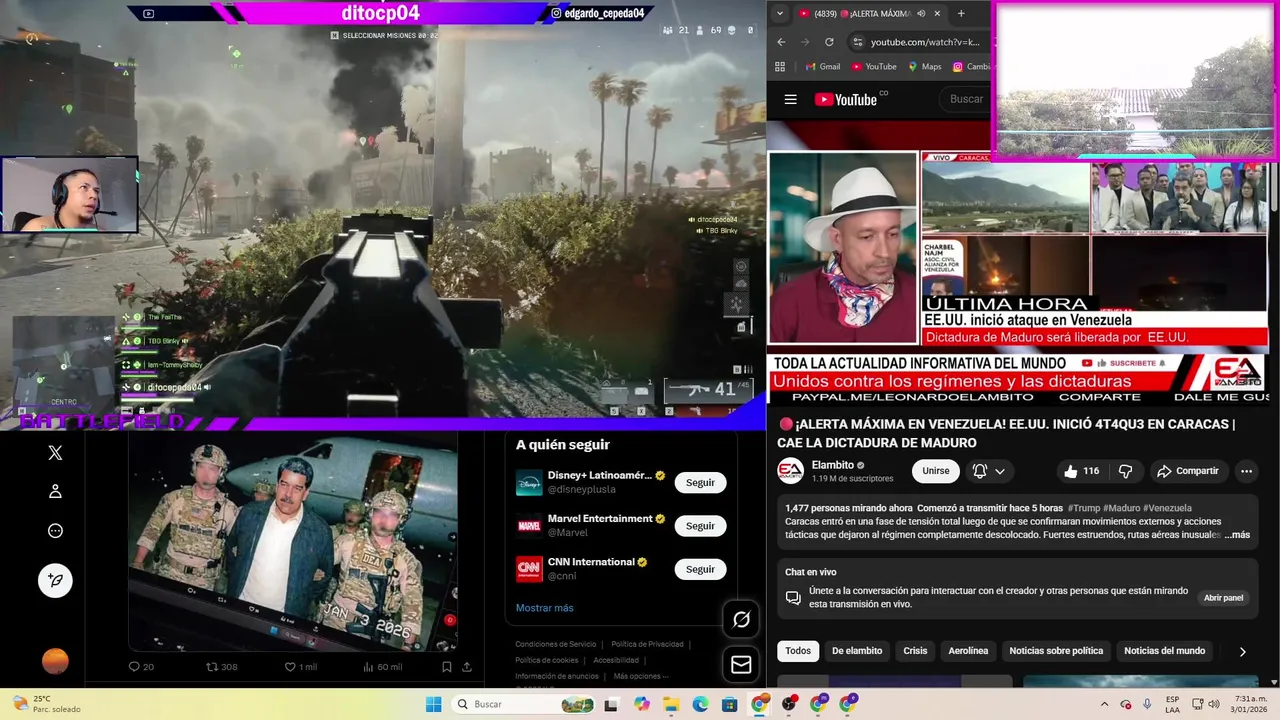This screenshot has width=1280, height=720.
Task: Like the video with 116 likes
Action: point(1081,471)
